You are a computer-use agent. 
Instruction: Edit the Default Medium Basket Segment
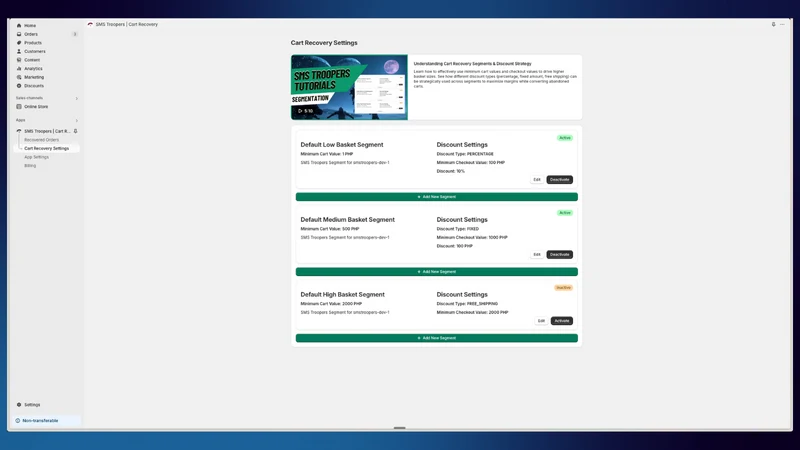coord(537,255)
